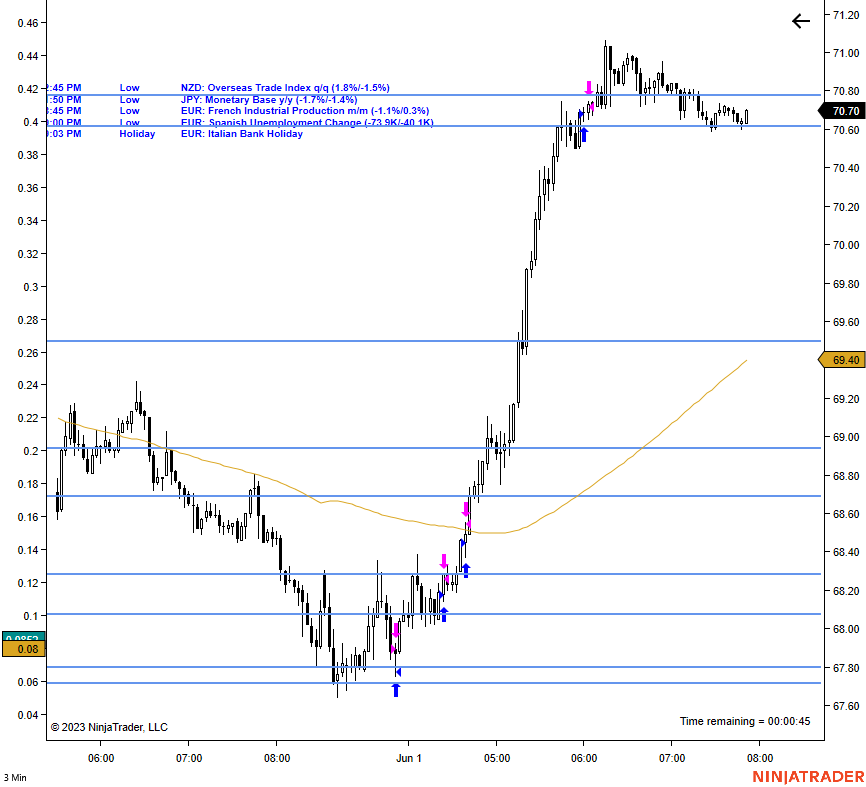Viewport: 866px width, 787px height.
Task: Click the 67.60 price axis label
Action: click(846, 706)
